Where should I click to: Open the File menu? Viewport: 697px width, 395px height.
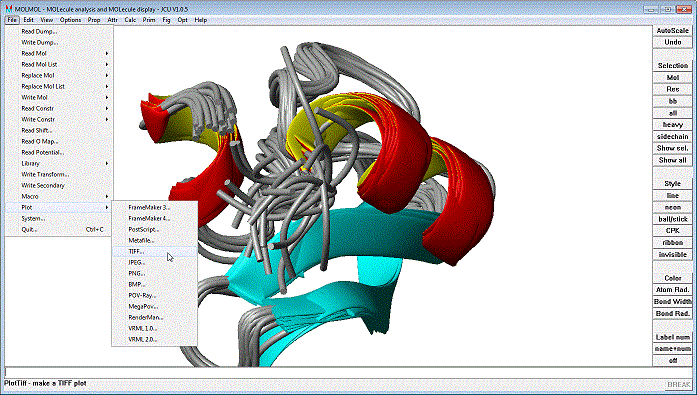click(12, 20)
